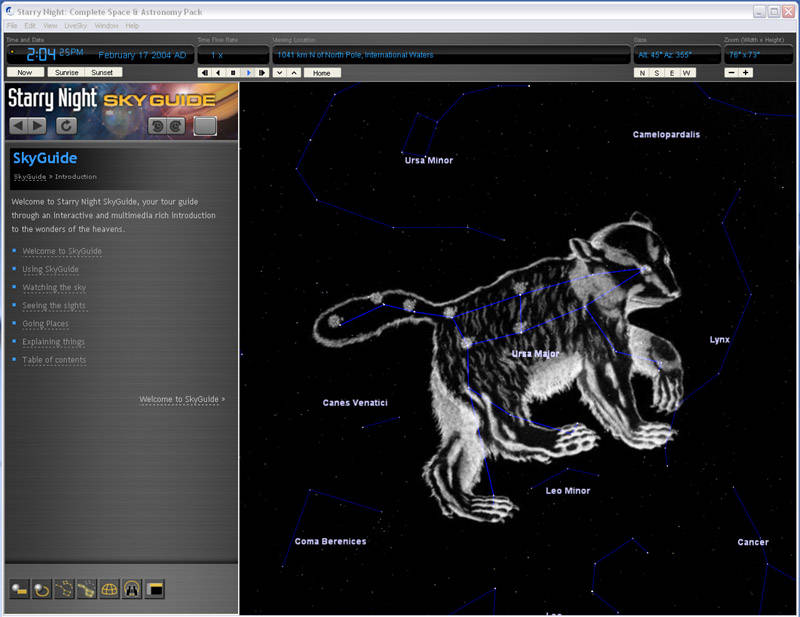The width and height of the screenshot is (800, 617).
Task: Open the Watching the sky link
Action: pos(54,287)
